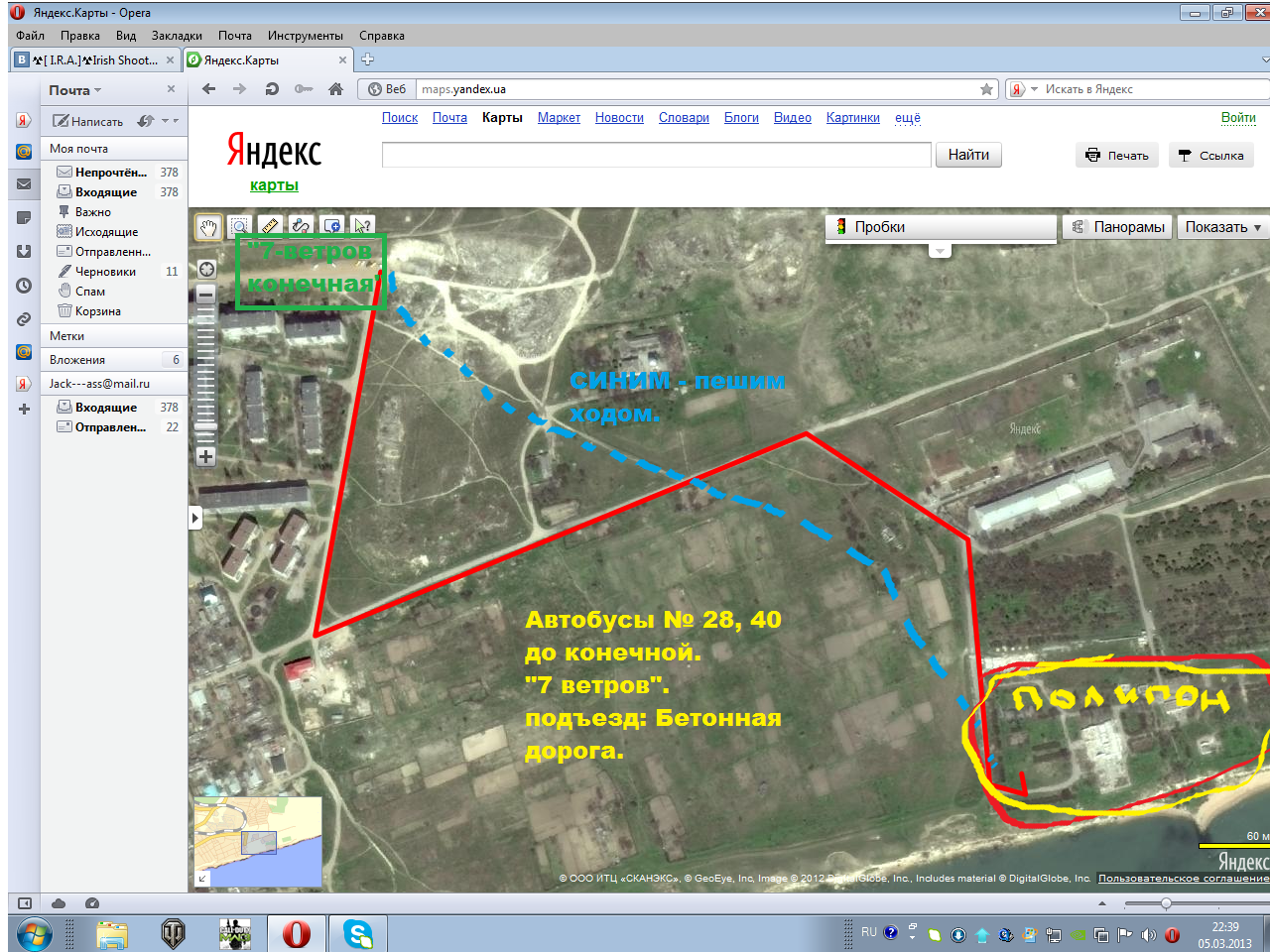Activate the magnifier zoom-to-area tool

[239, 227]
